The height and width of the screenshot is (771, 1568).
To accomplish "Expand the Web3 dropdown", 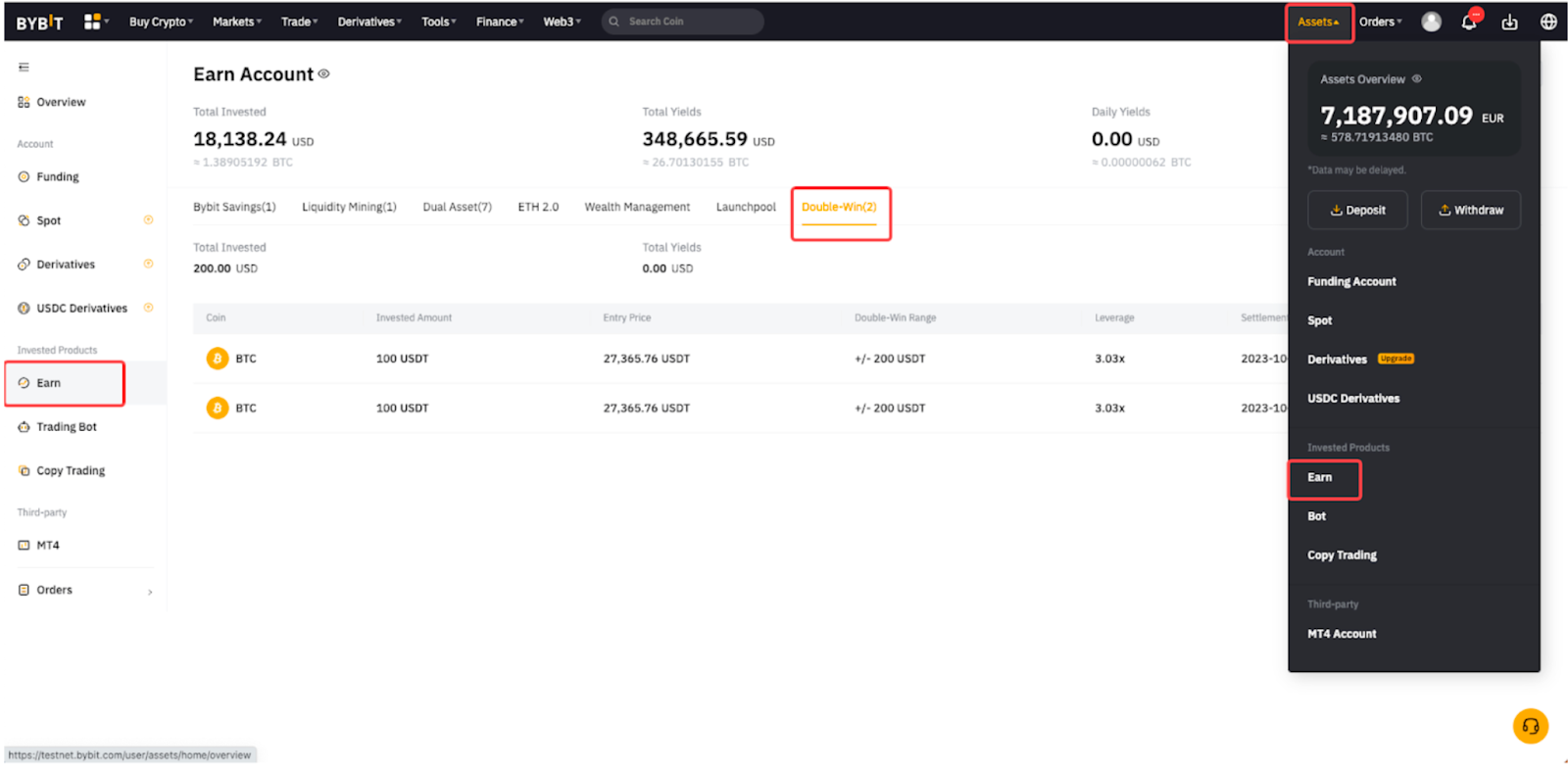I will click(x=562, y=22).
